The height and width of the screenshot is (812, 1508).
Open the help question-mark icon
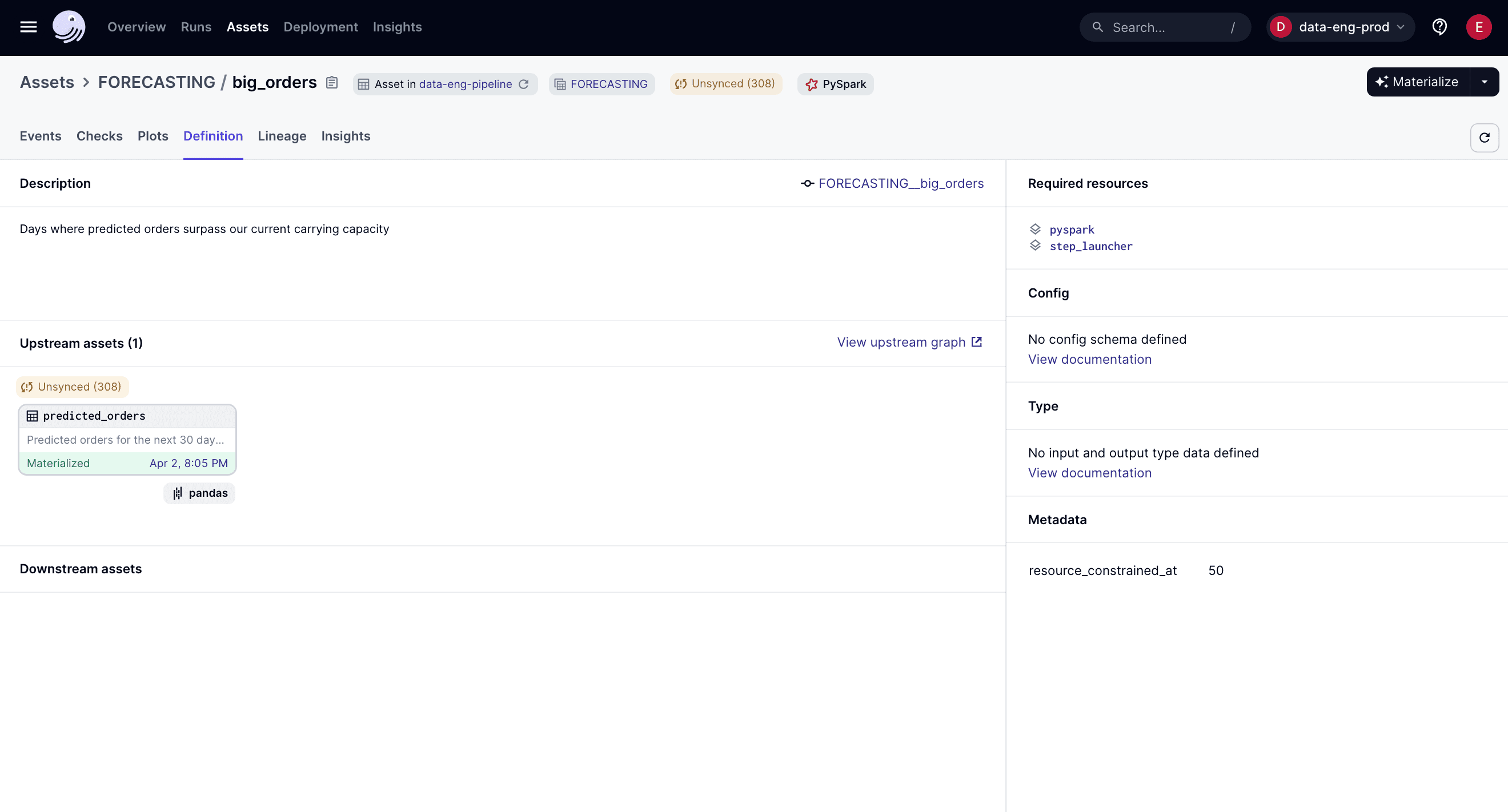tap(1440, 27)
